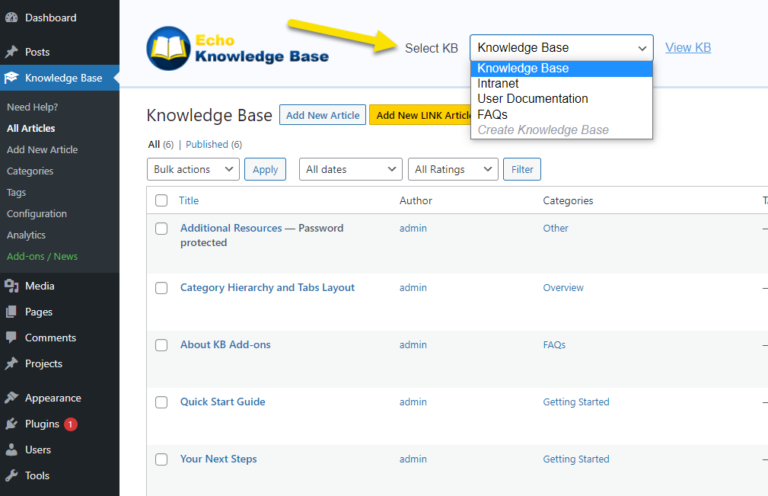
Task: Click the Users person icon
Action: 11,450
